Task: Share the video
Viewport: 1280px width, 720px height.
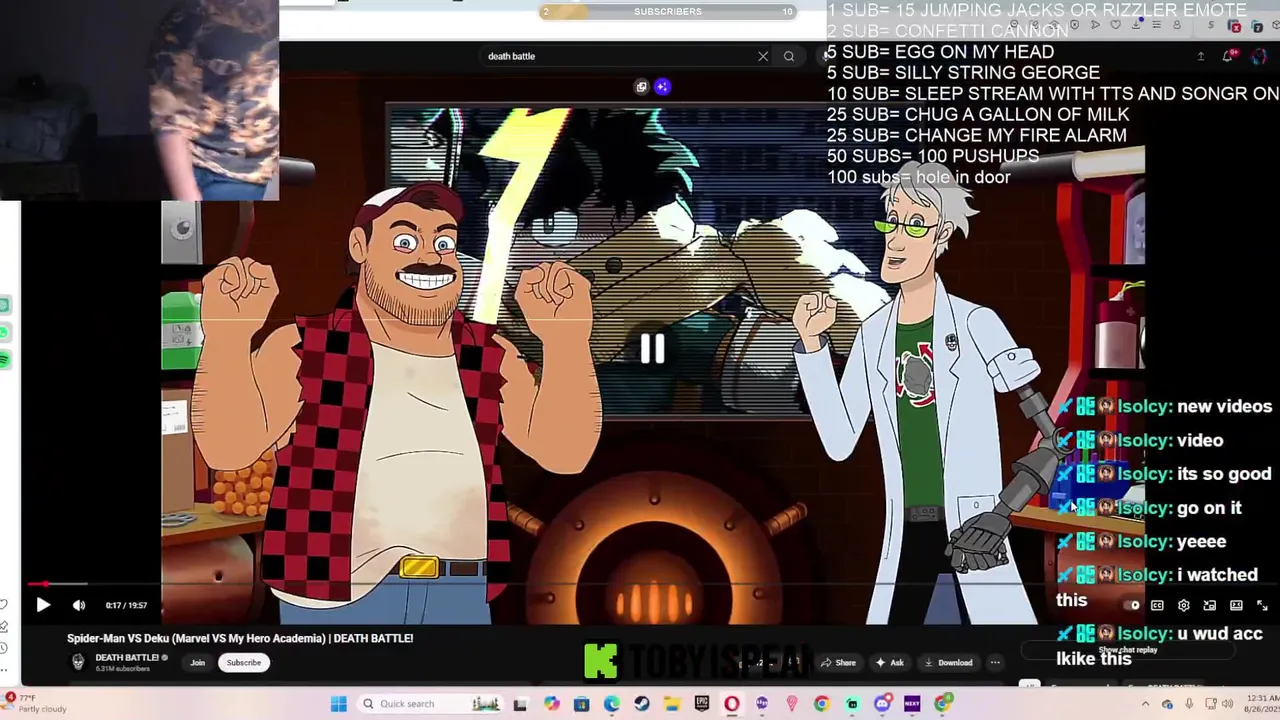Action: [838, 662]
